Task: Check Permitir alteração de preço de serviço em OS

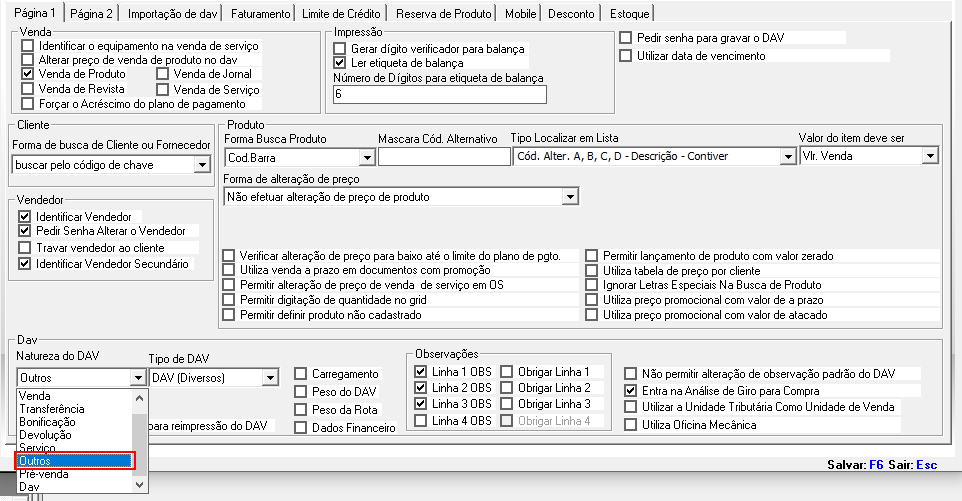Action: tap(229, 285)
